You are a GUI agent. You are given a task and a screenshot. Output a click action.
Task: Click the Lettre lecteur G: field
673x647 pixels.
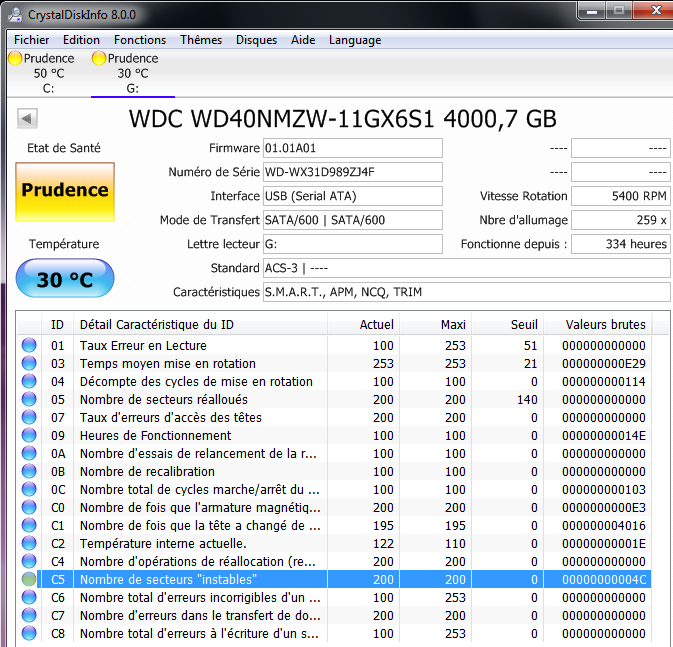point(352,244)
